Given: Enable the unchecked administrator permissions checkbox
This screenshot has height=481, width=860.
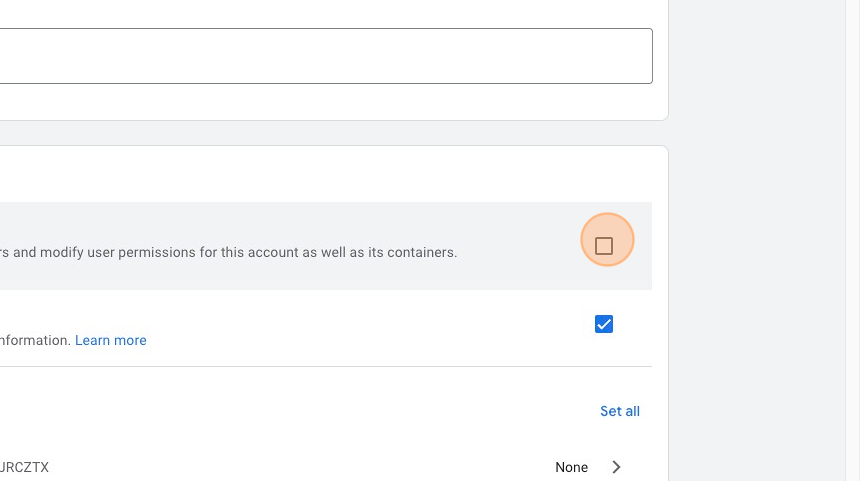Looking at the screenshot, I should point(604,246).
